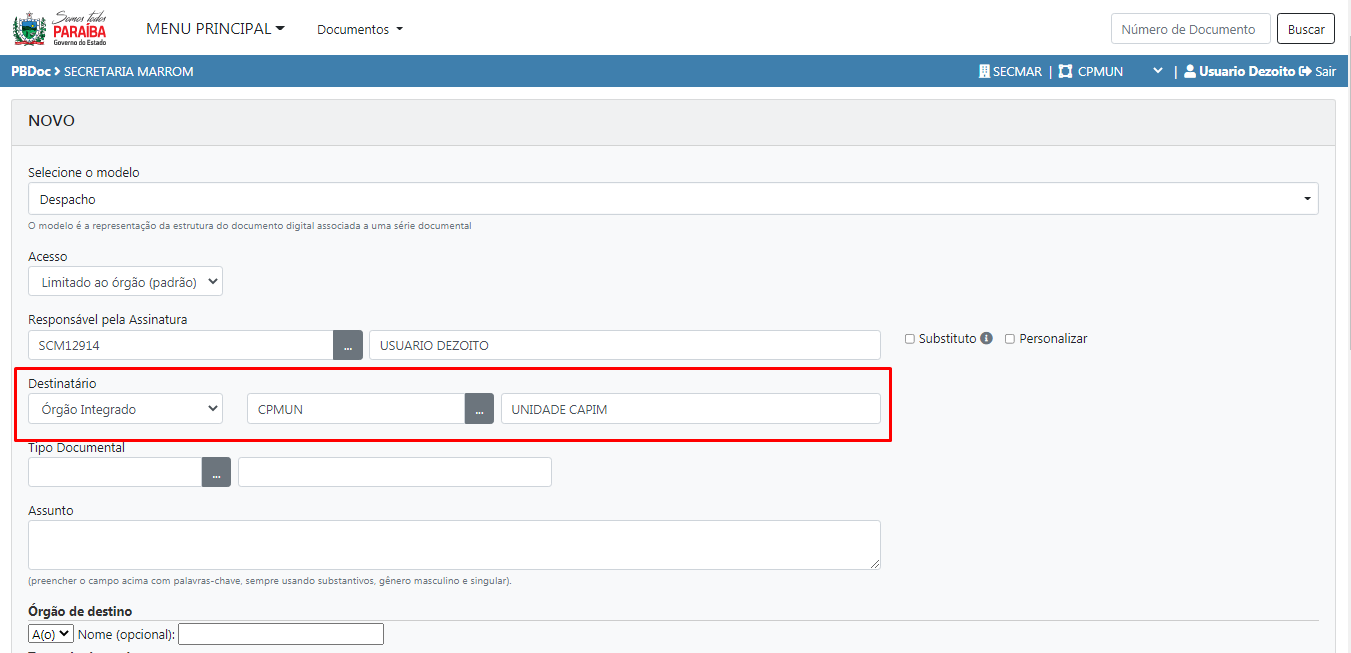Tick the Personalizar checkbox
The width and height of the screenshot is (1351, 653).
click(x=1010, y=339)
